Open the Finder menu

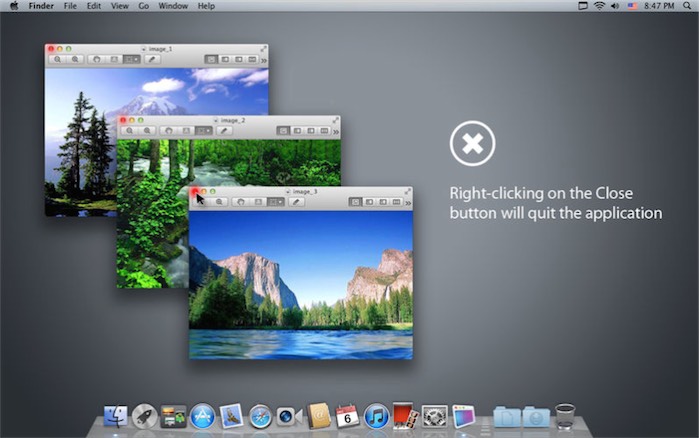point(41,6)
